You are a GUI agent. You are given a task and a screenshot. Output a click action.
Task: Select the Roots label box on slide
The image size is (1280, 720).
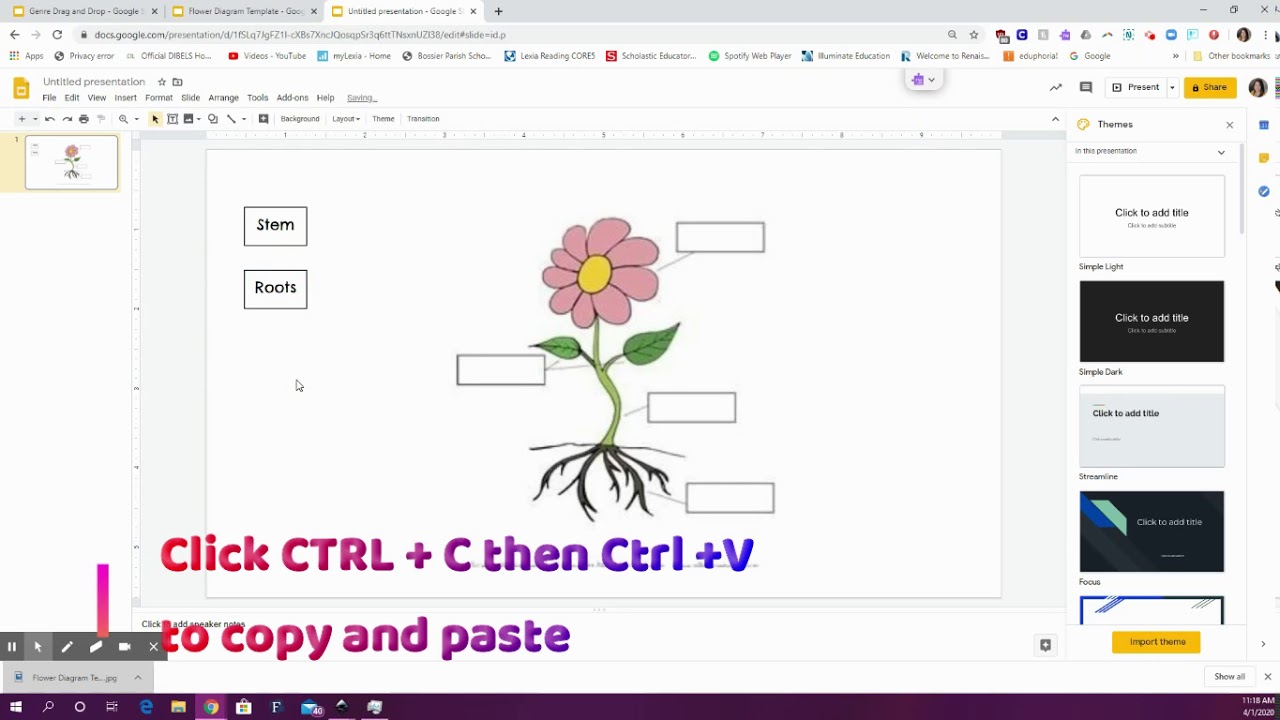point(276,289)
